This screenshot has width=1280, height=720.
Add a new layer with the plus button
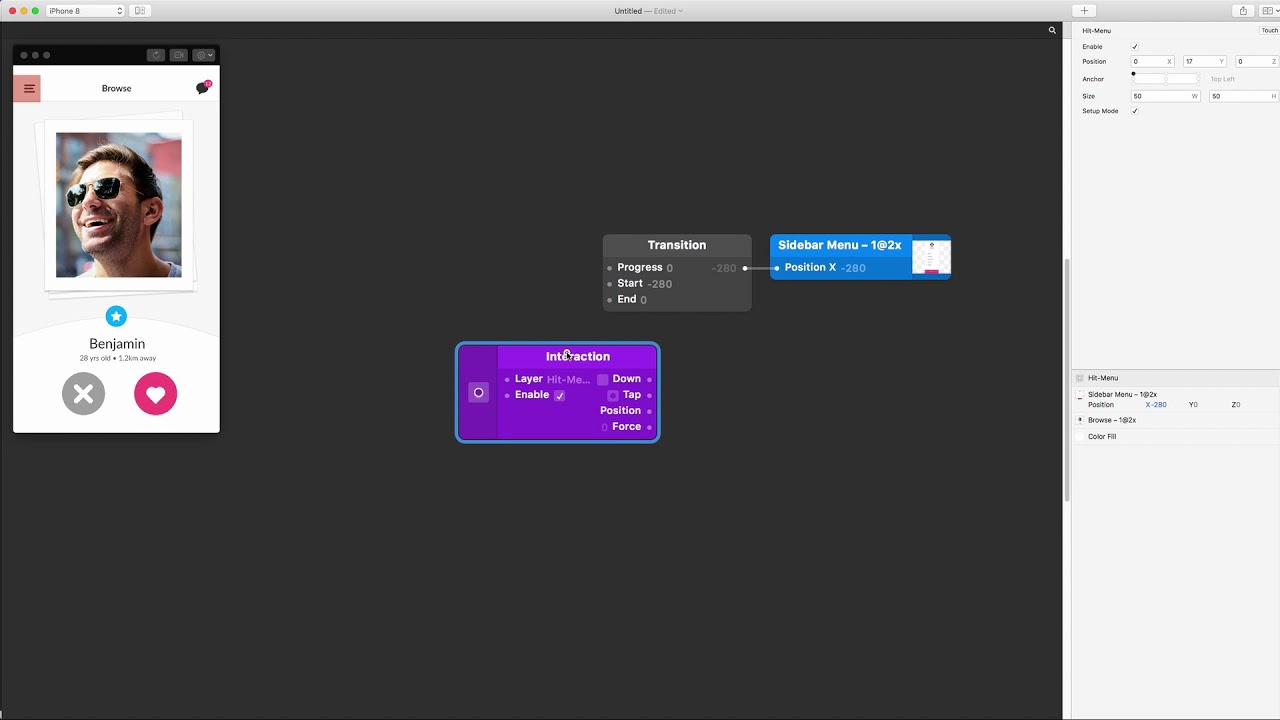pyautogui.click(x=1084, y=11)
